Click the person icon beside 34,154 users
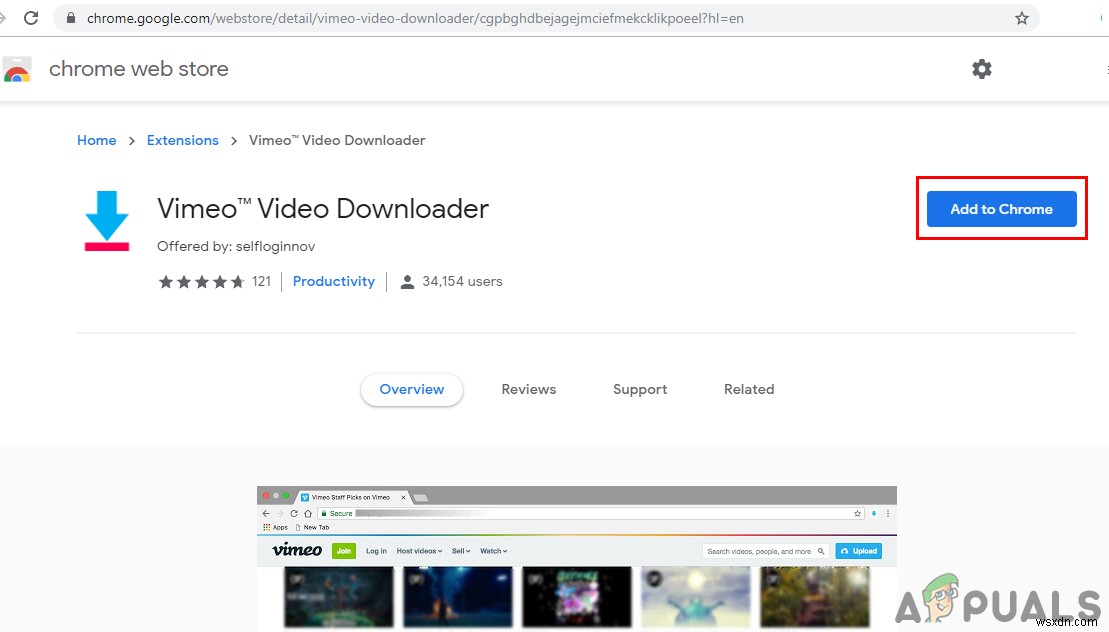 pos(407,281)
